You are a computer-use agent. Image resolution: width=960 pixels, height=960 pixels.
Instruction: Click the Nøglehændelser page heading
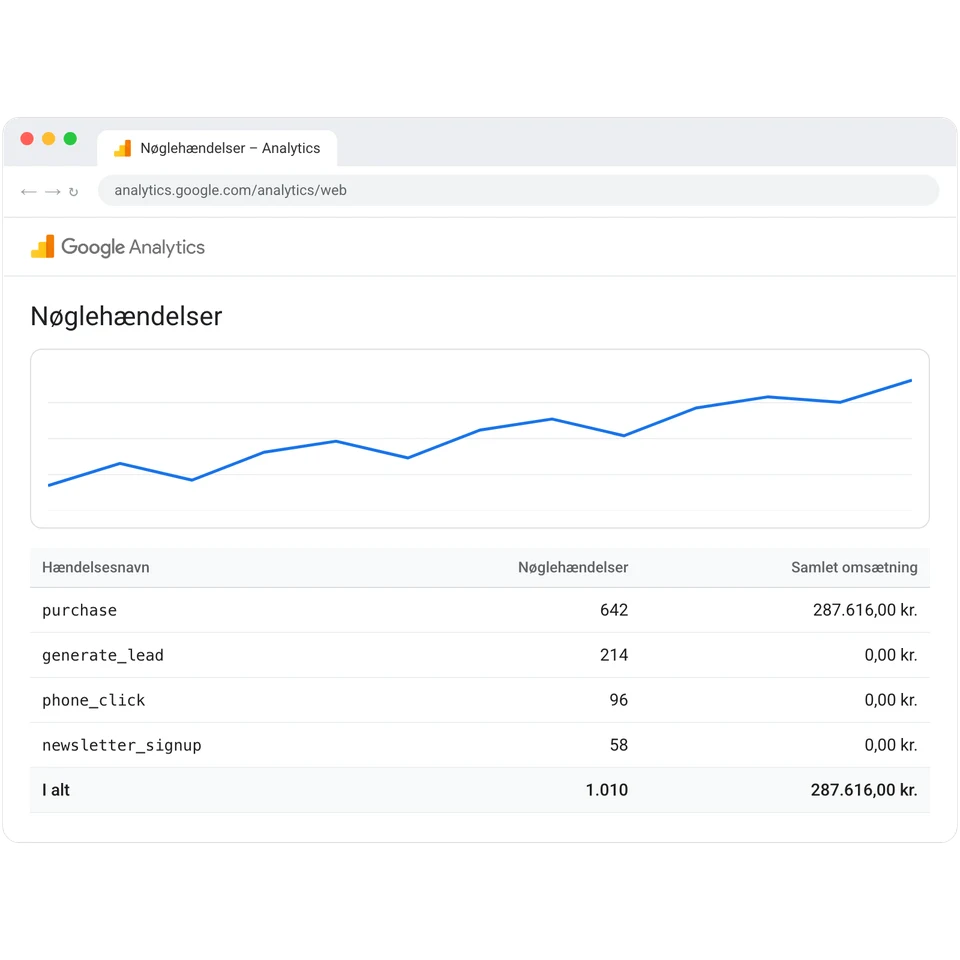click(126, 317)
